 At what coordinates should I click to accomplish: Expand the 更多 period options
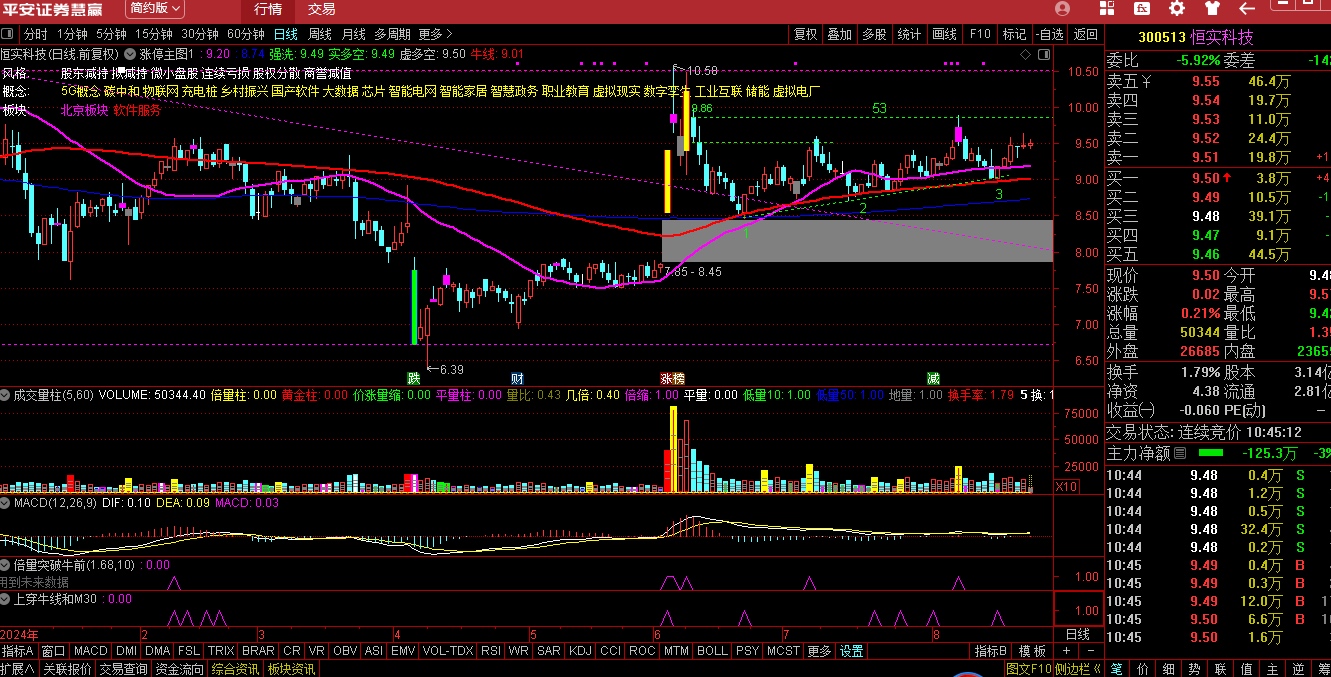click(x=436, y=34)
